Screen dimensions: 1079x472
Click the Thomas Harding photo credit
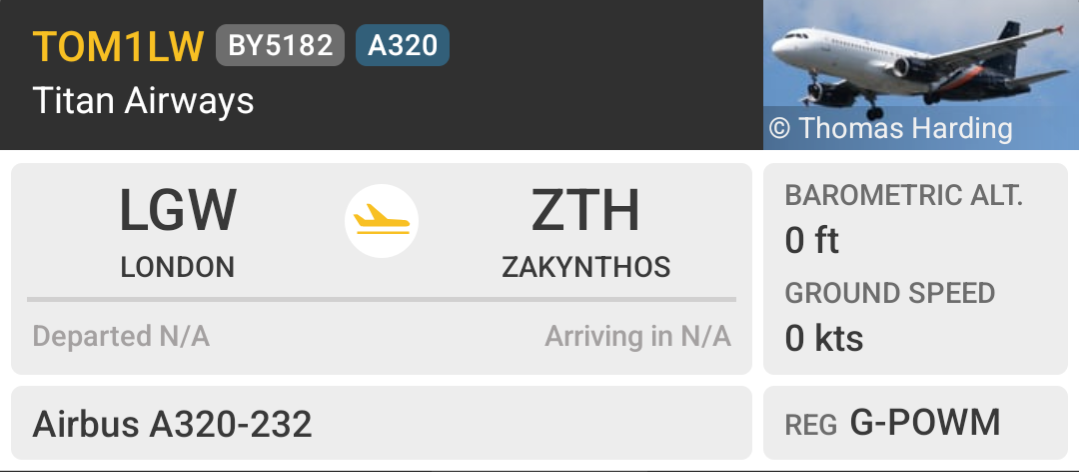pos(890,129)
